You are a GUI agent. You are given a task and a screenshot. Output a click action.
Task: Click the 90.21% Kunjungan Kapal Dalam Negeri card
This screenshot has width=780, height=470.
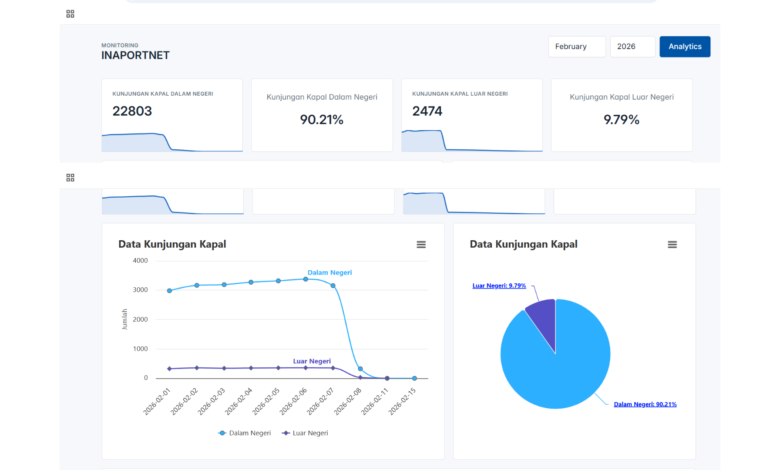[x=321, y=115]
